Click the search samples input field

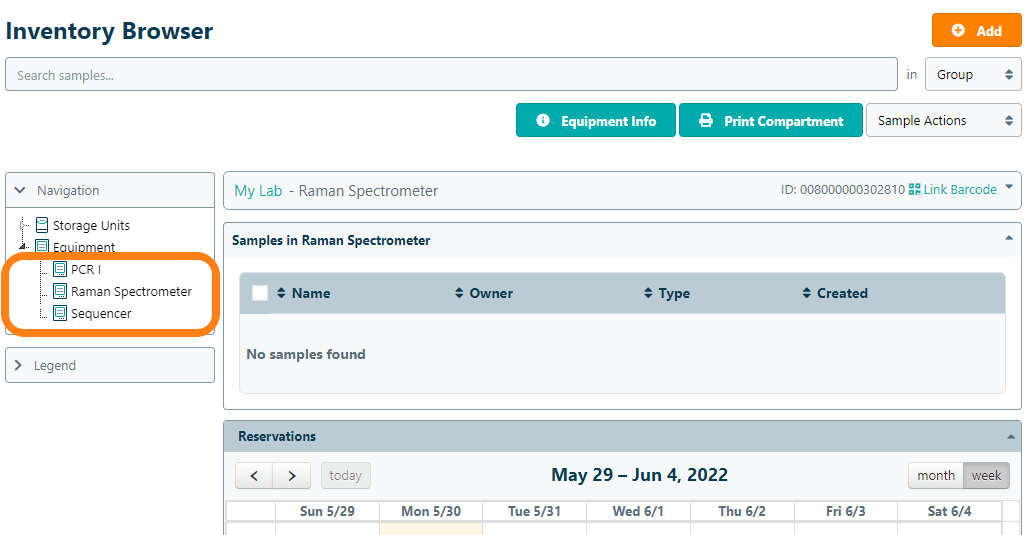[x=451, y=75]
